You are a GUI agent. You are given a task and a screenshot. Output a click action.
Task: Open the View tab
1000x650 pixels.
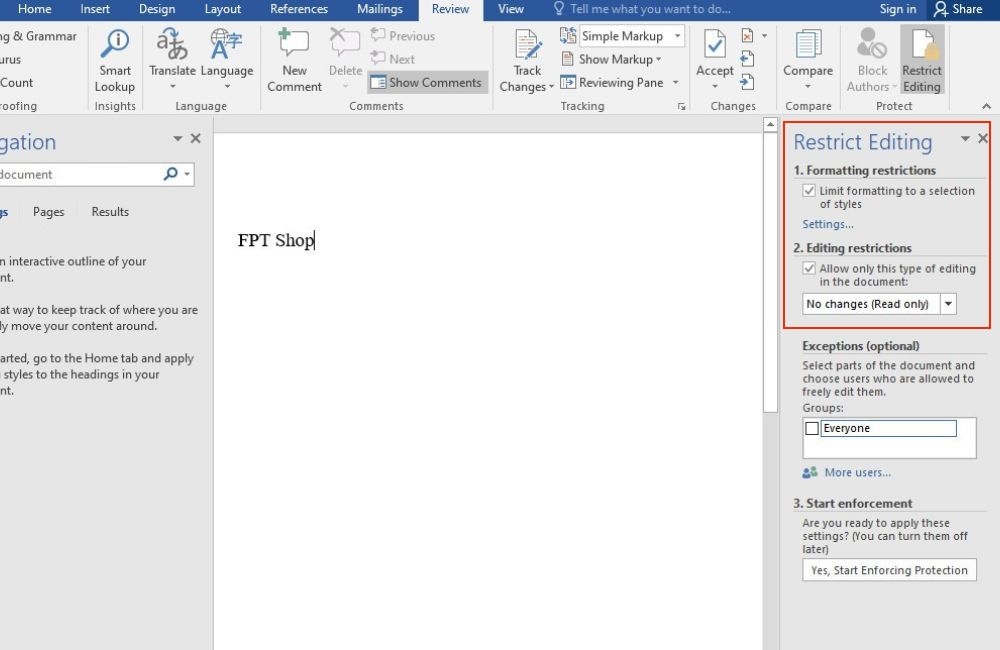[510, 9]
